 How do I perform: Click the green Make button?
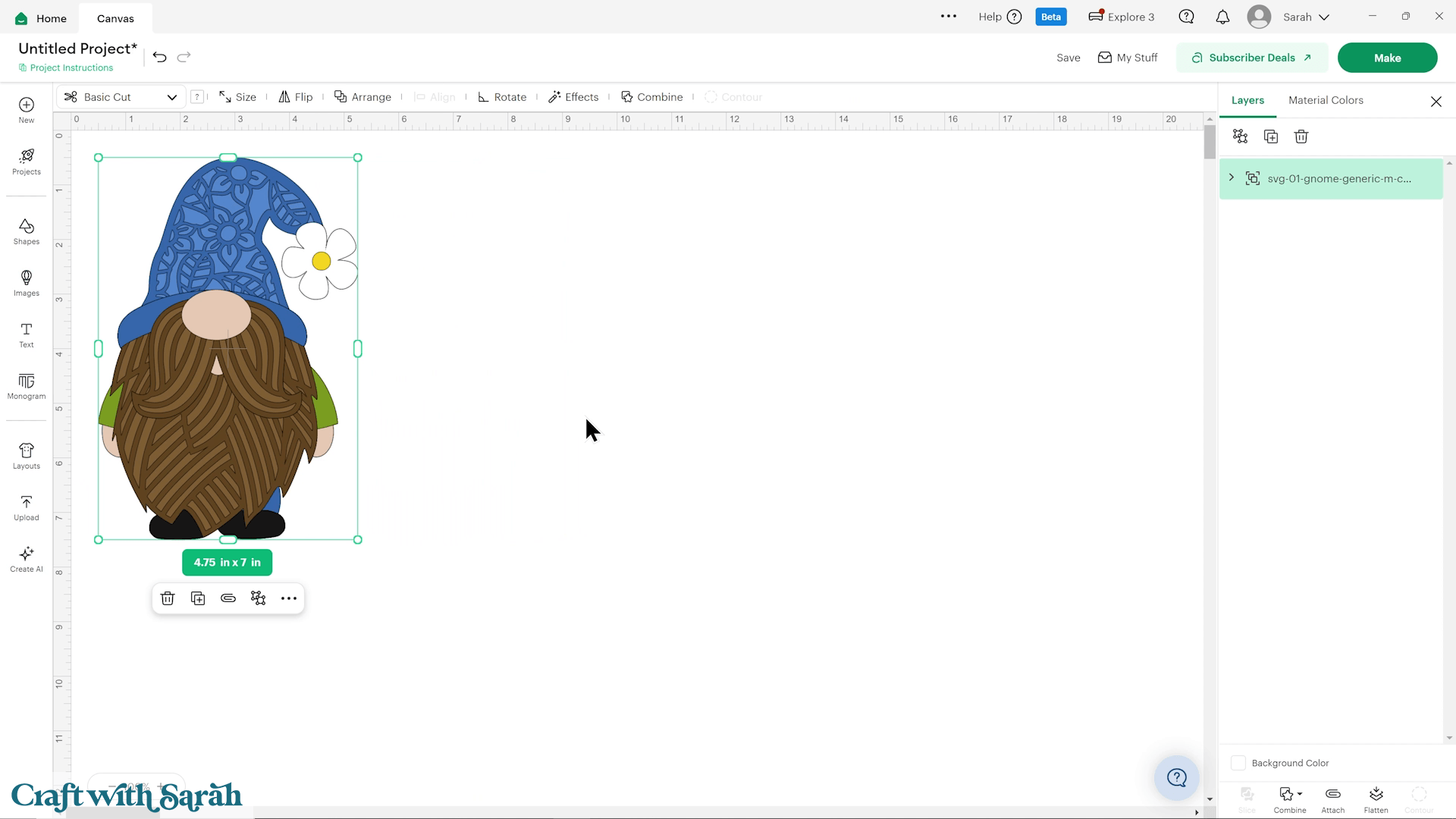coord(1387,58)
